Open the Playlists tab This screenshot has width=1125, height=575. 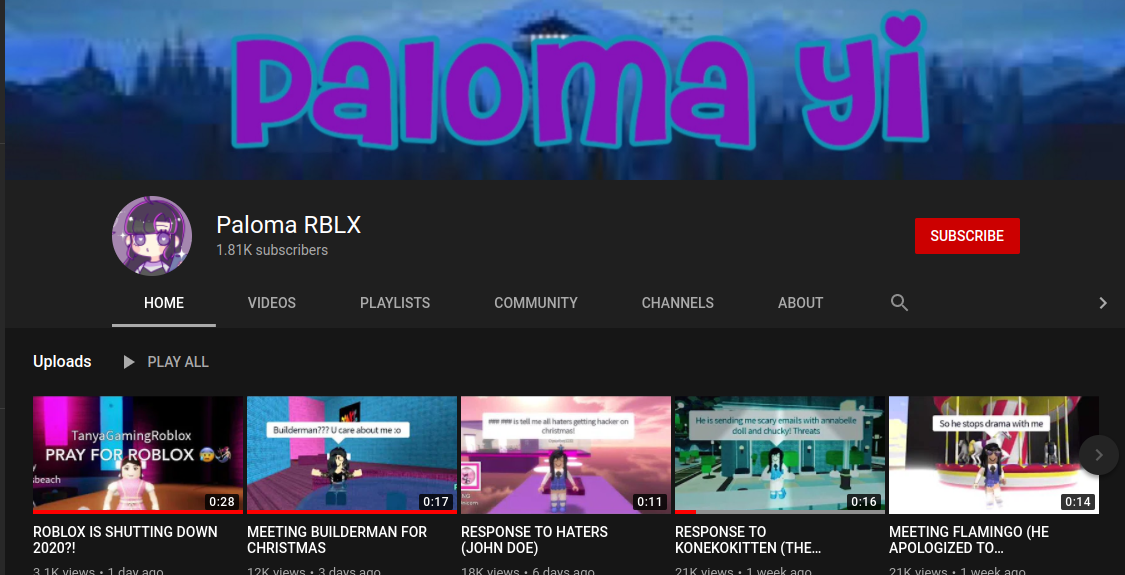[395, 303]
